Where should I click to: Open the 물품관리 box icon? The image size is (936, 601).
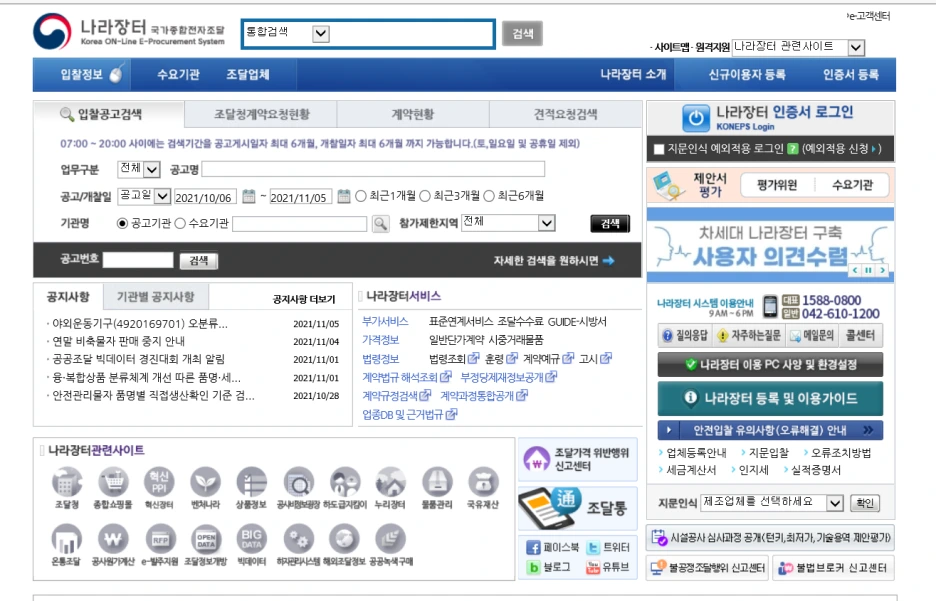(x=437, y=482)
